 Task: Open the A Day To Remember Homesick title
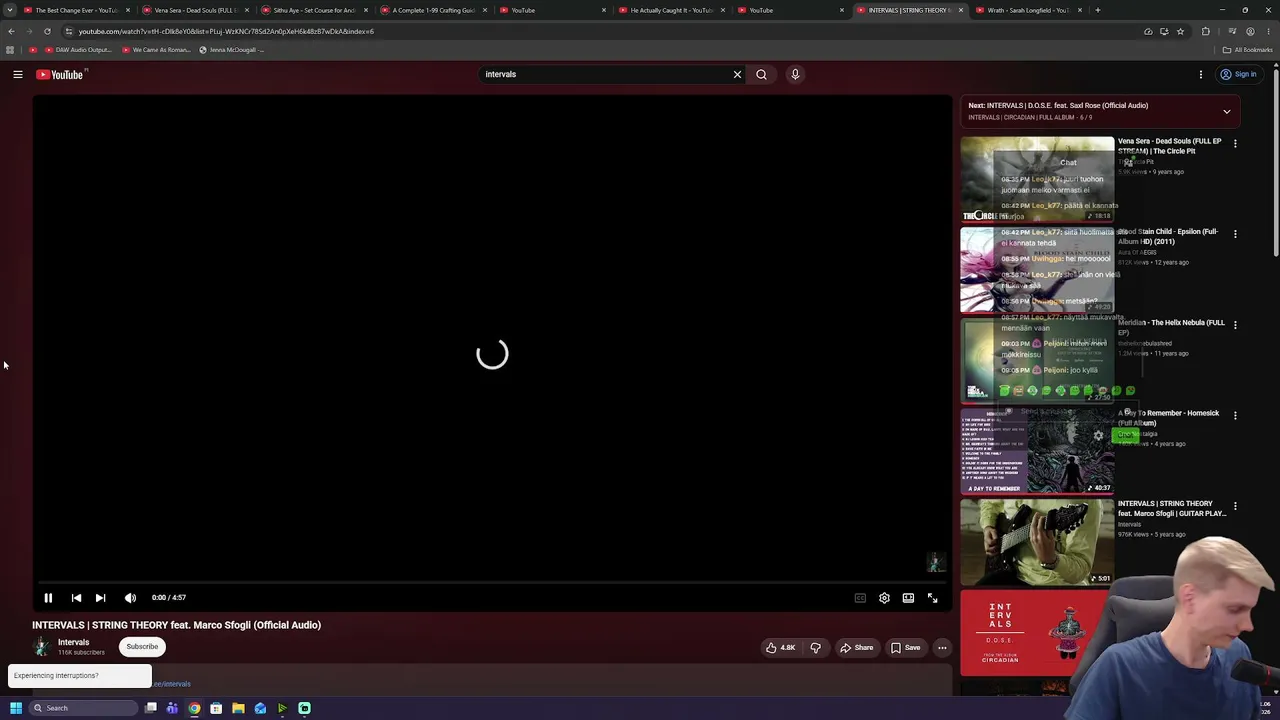[1169, 418]
